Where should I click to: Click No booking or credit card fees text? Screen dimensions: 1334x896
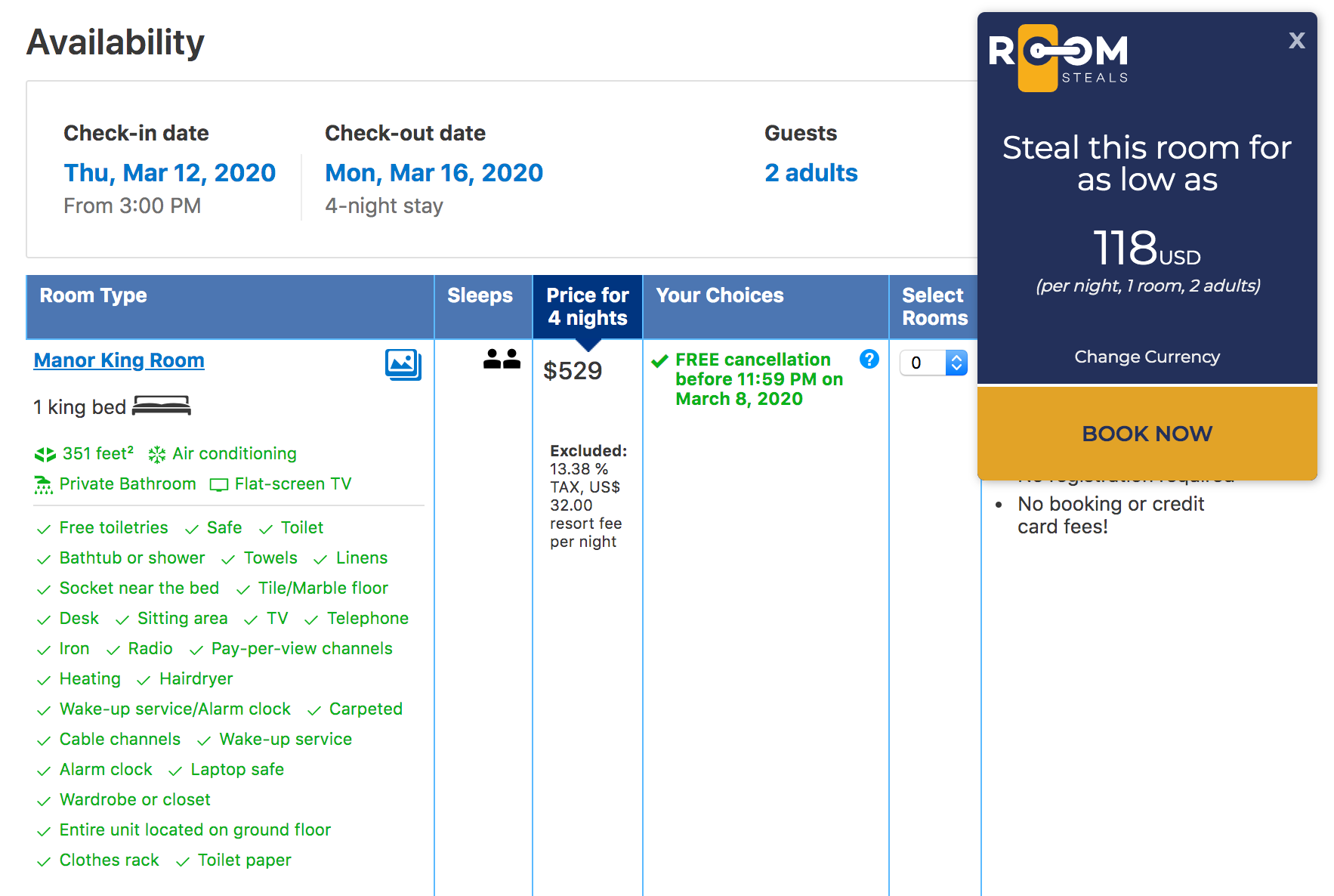click(x=1110, y=515)
